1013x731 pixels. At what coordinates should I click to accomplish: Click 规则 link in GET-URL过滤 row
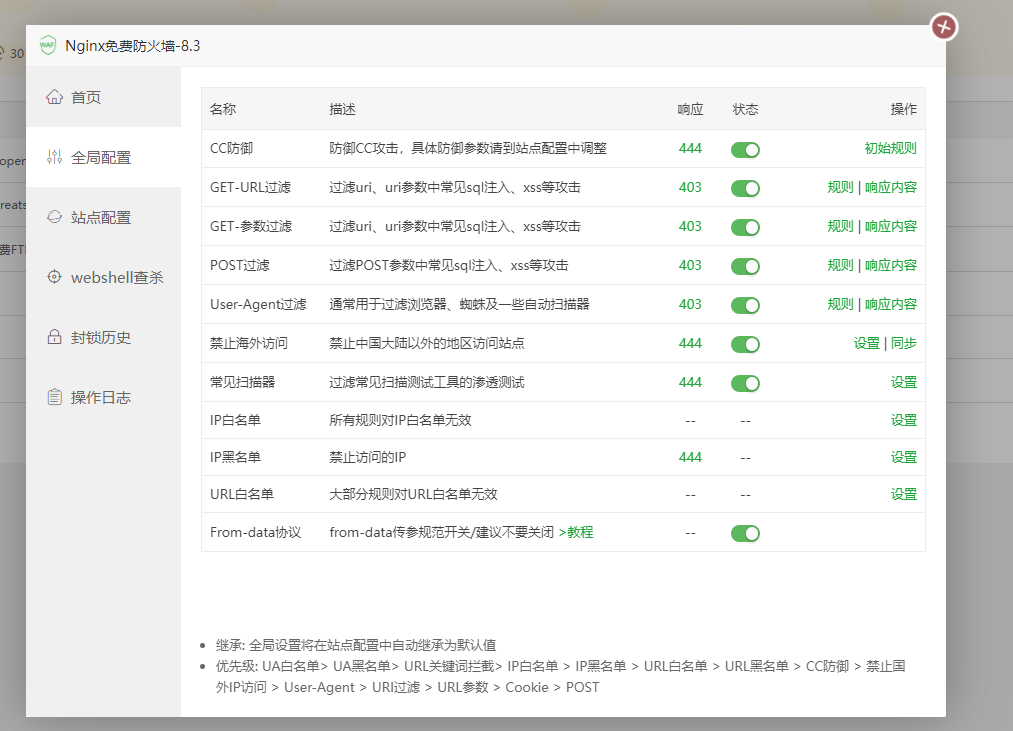(841, 187)
